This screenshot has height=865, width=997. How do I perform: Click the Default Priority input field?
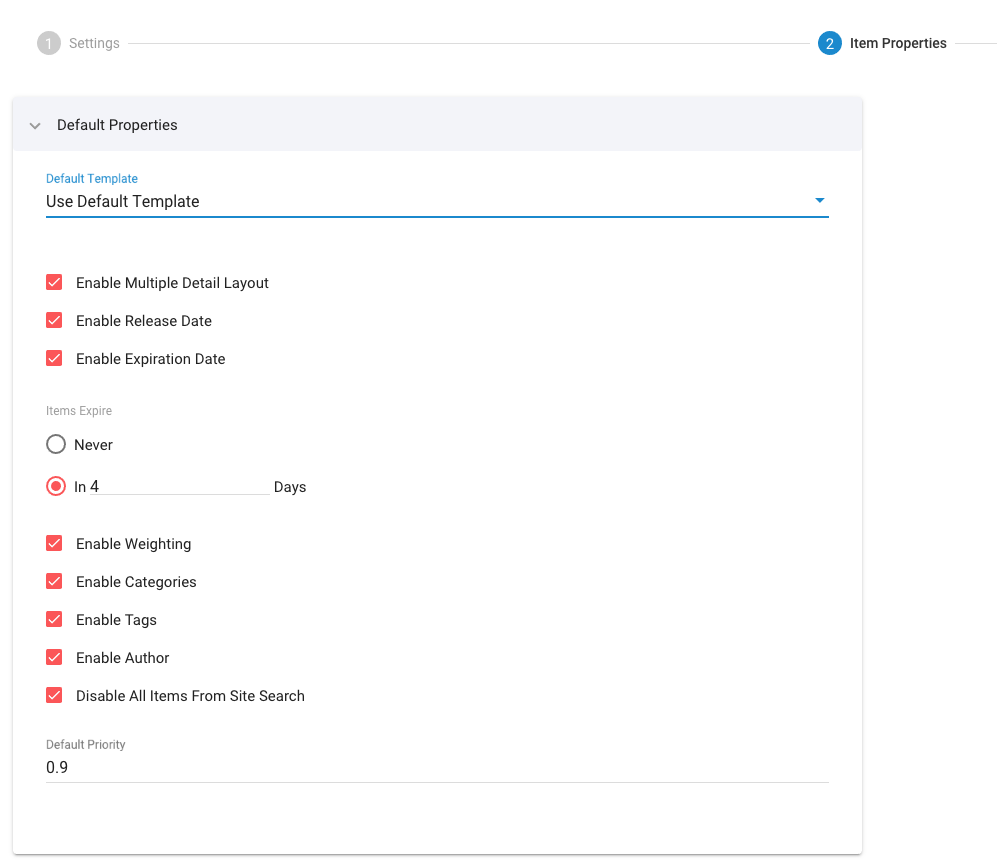click(437, 768)
